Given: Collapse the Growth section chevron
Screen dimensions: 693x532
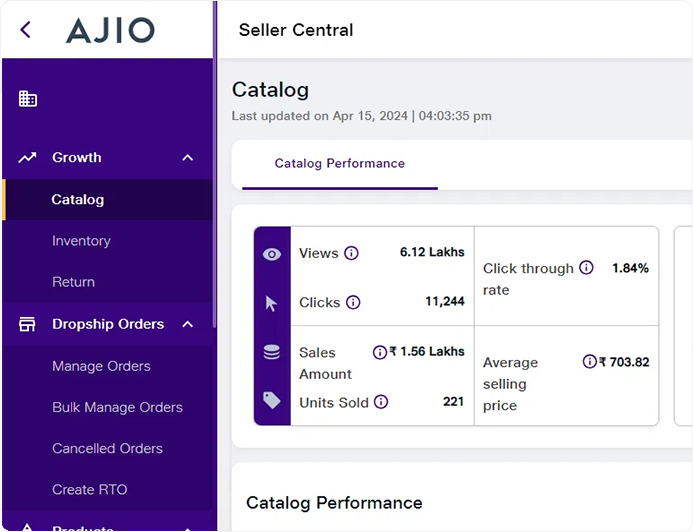Looking at the screenshot, I should click(x=188, y=158).
